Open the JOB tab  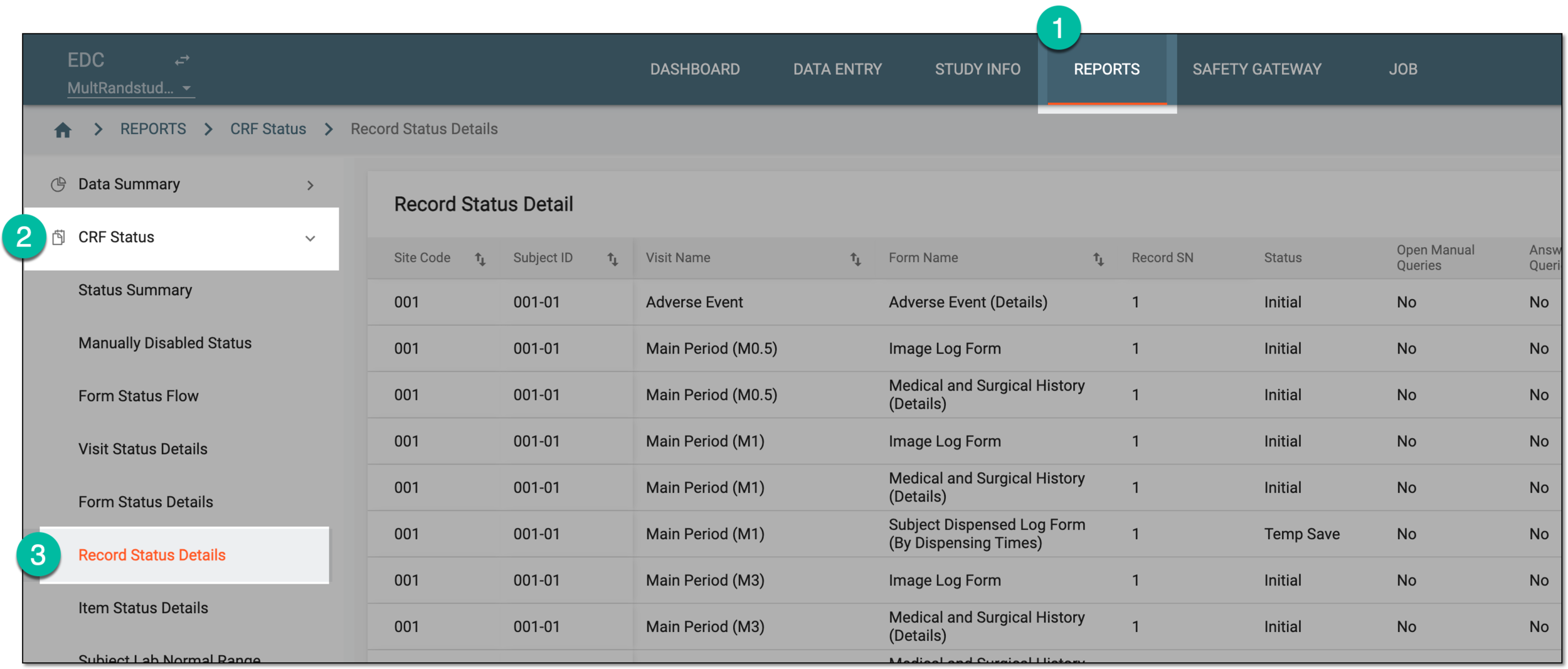(1403, 69)
